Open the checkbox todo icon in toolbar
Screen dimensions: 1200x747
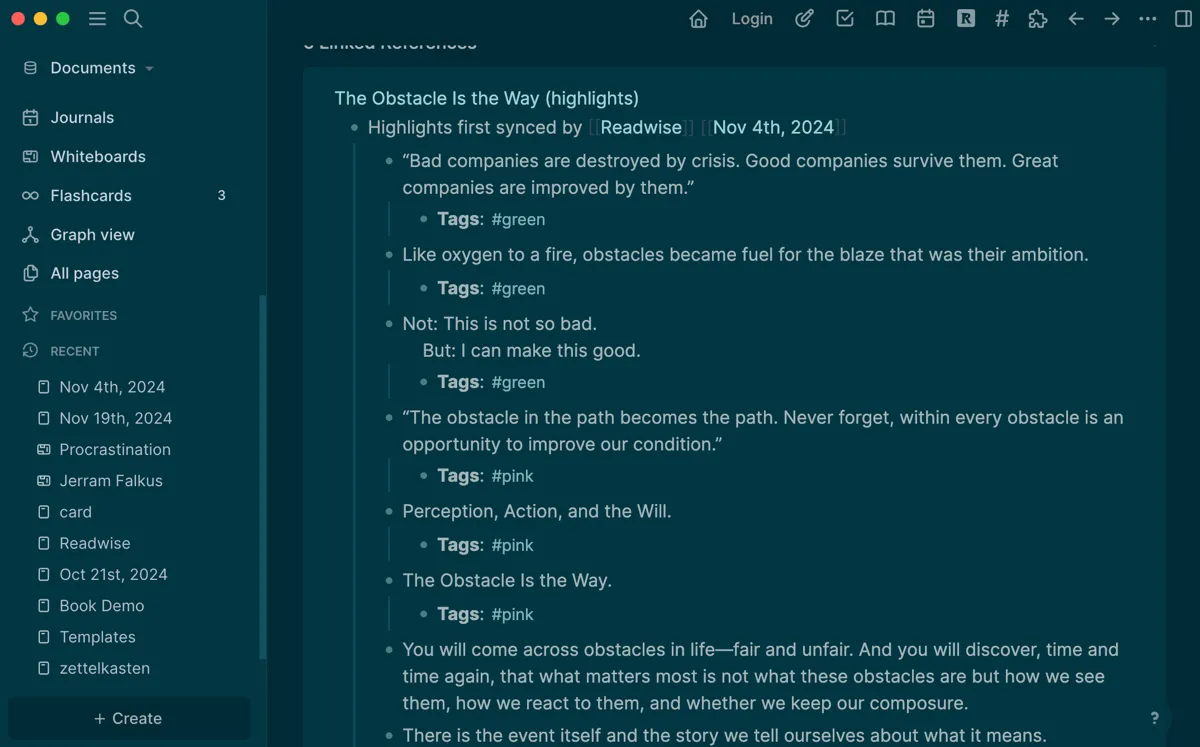click(845, 19)
